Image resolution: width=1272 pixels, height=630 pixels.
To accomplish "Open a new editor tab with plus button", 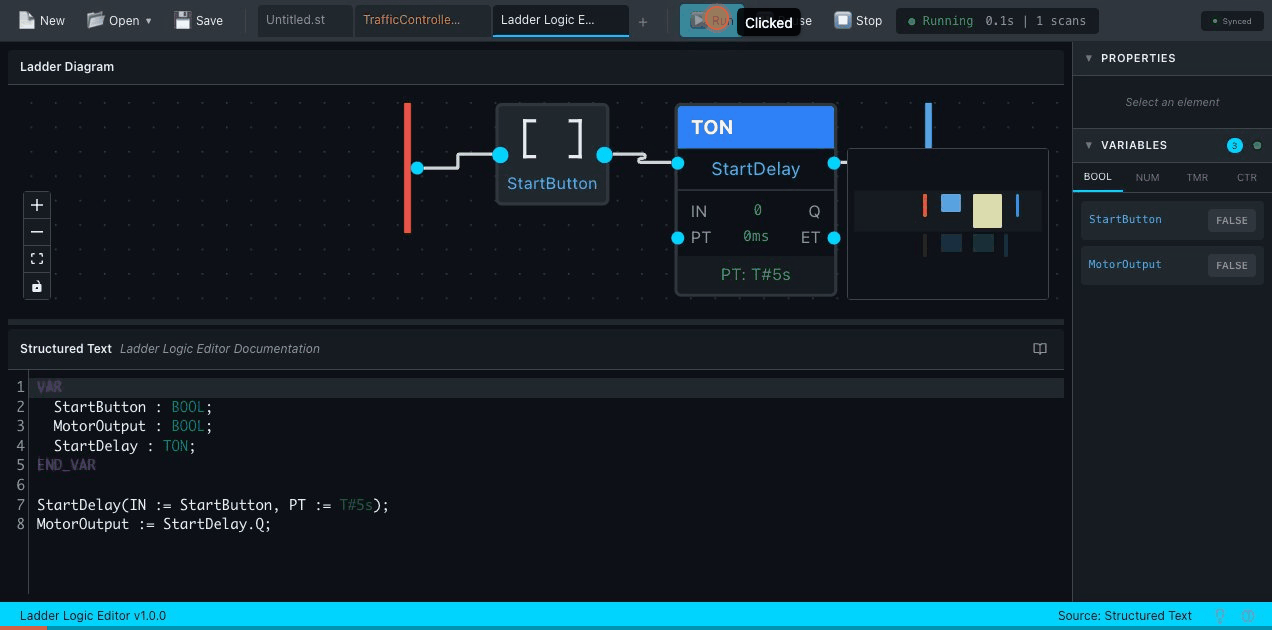I will click(x=643, y=20).
